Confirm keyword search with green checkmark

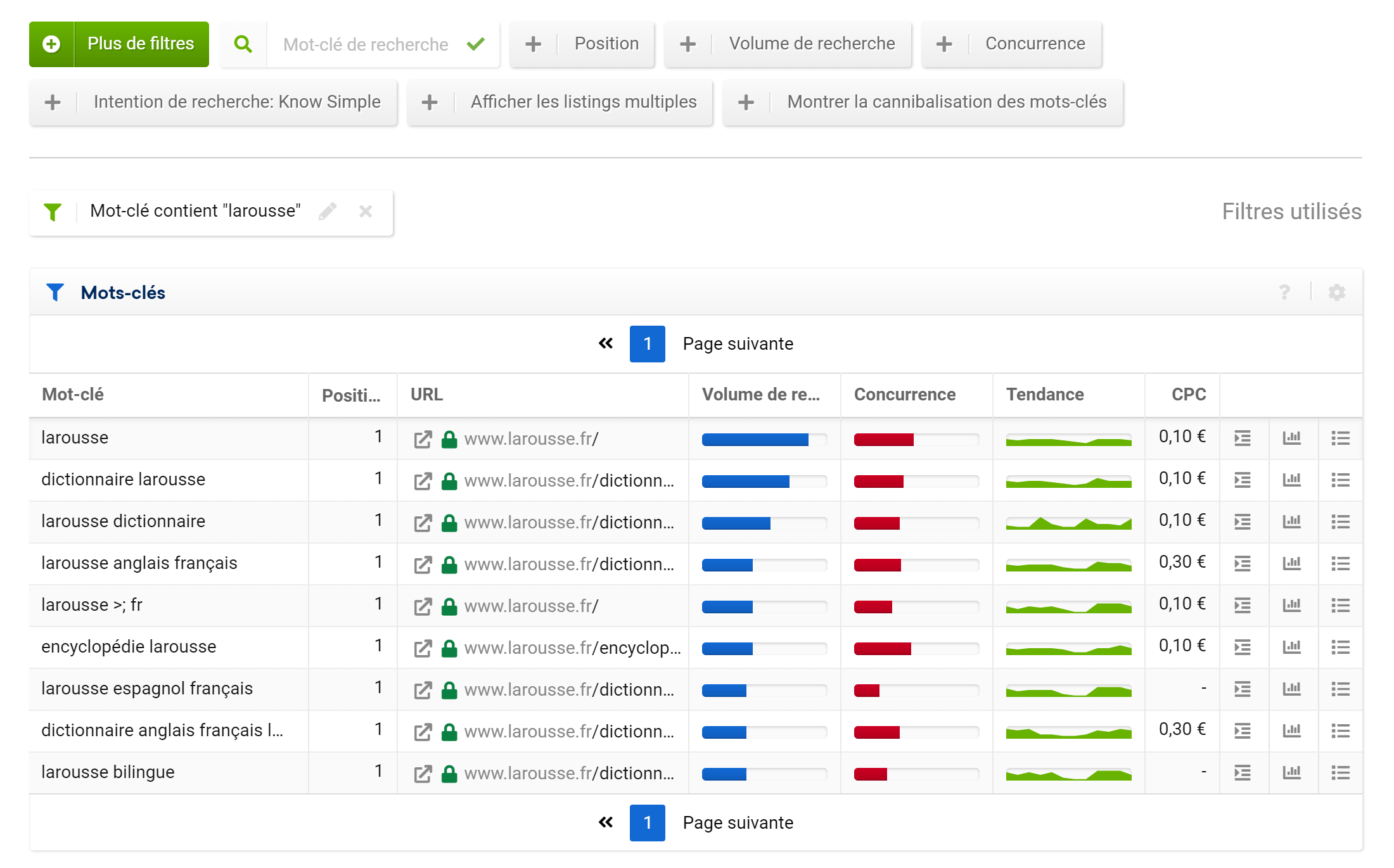(476, 44)
